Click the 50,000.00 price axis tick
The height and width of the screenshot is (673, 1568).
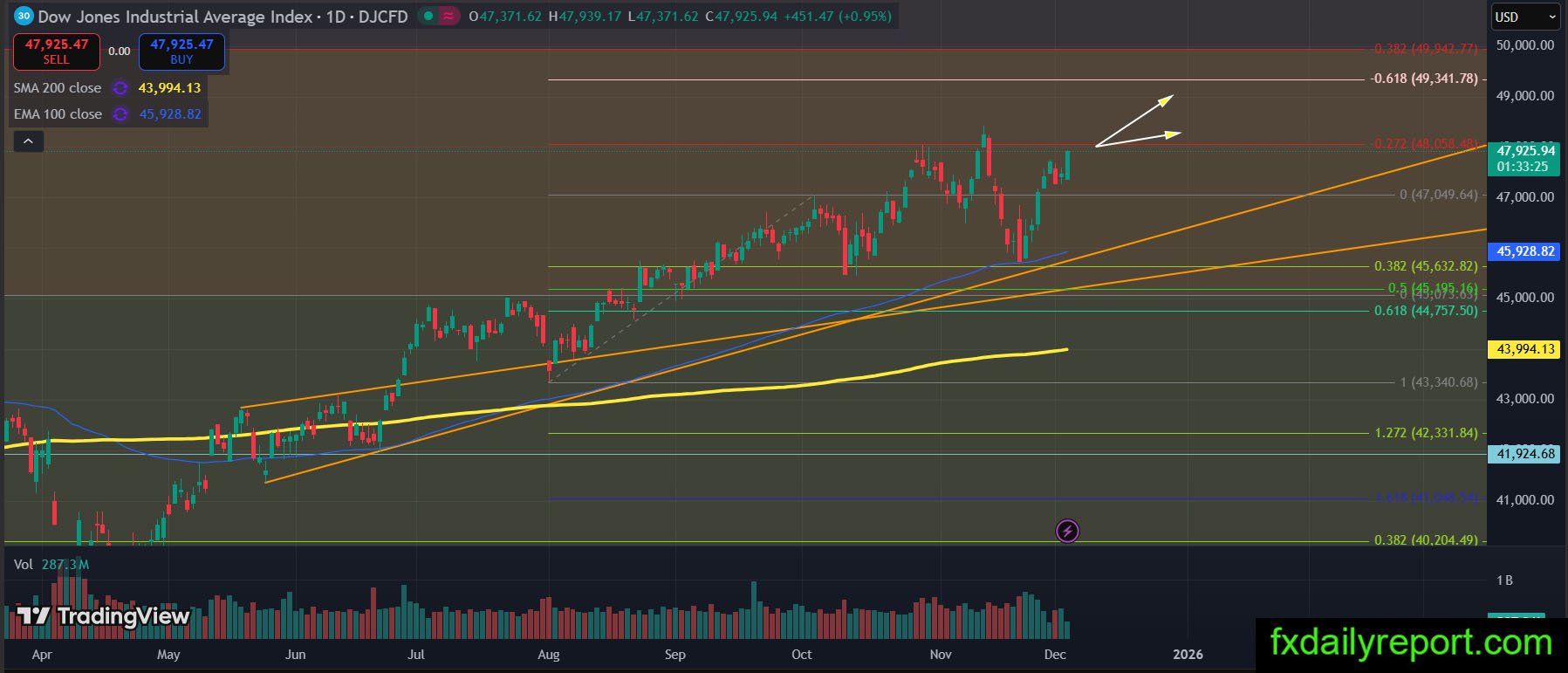pos(1525,45)
